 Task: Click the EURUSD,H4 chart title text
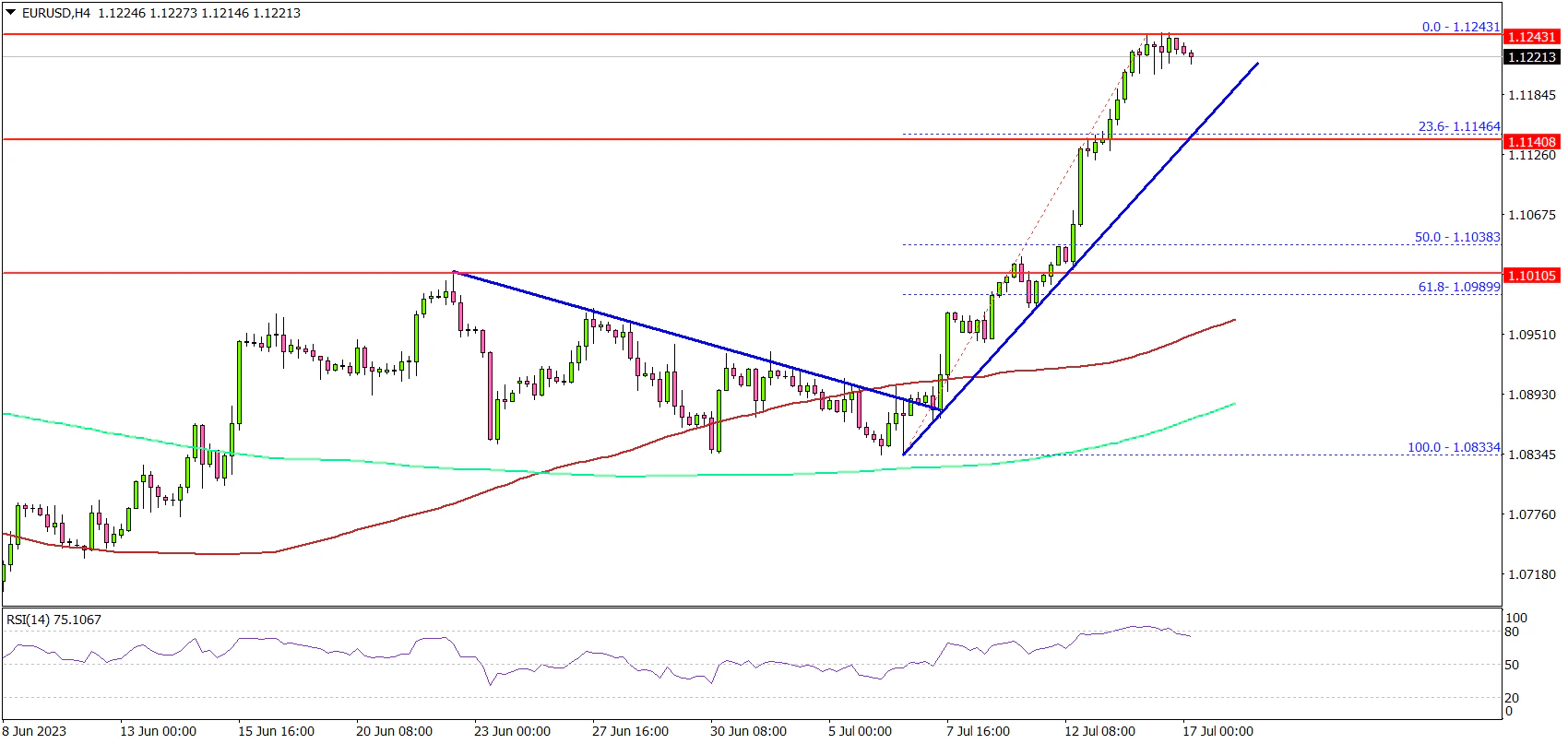(x=55, y=13)
